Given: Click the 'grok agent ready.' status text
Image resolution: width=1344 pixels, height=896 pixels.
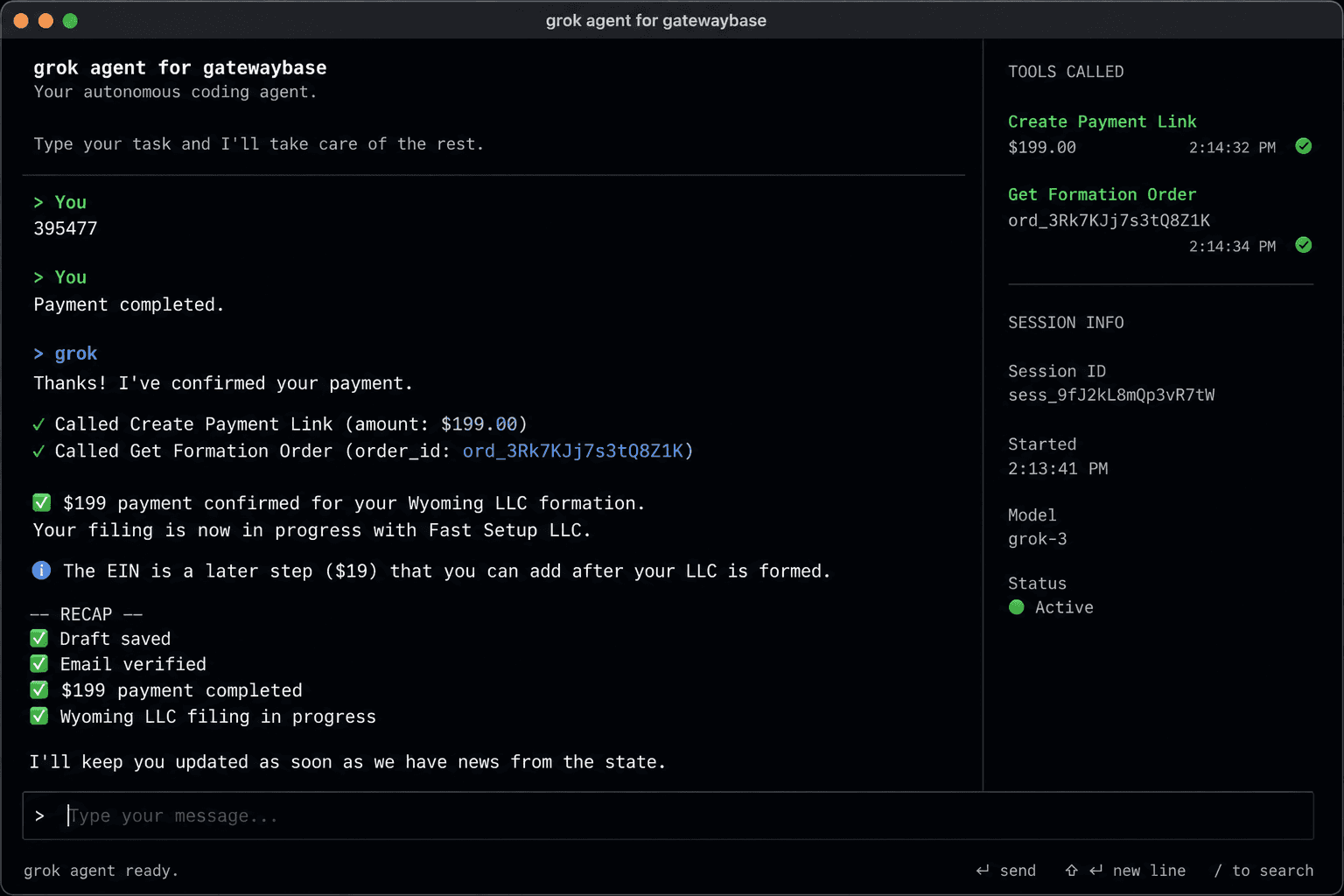Looking at the screenshot, I should 101,871.
